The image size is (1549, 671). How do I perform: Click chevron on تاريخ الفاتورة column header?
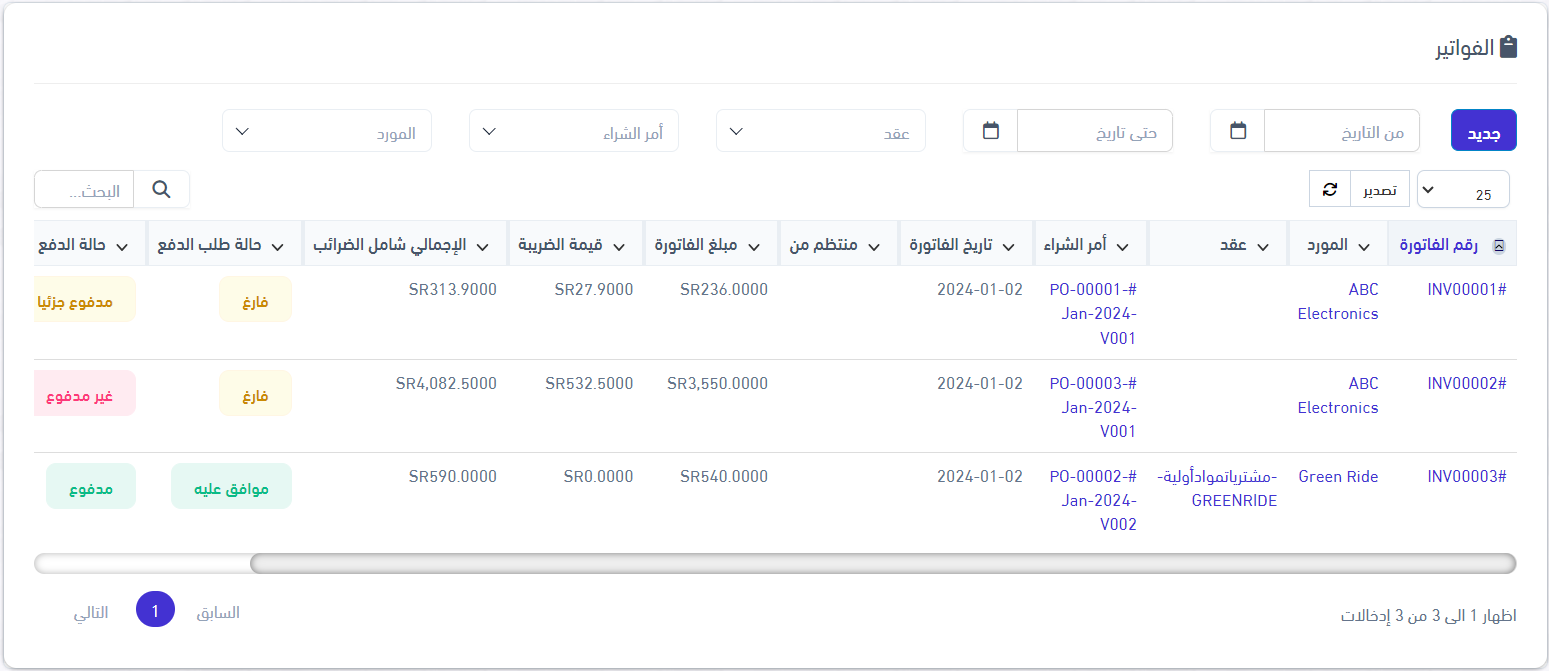(1009, 246)
